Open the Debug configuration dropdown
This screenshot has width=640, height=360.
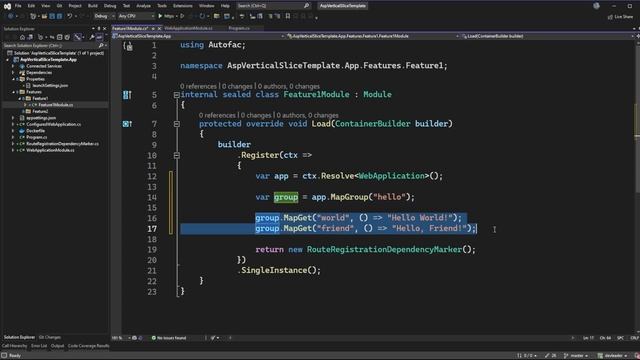[x=104, y=16]
